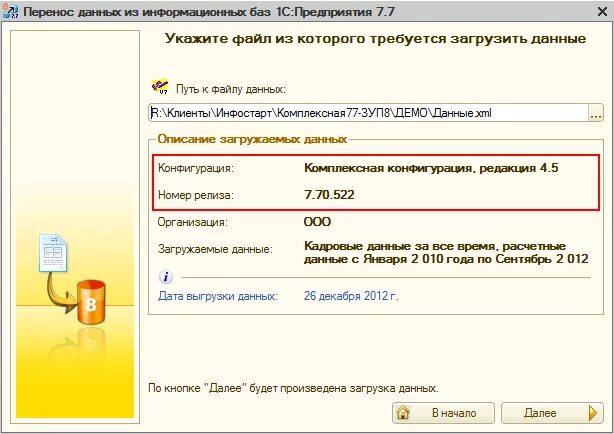Click the wizard heading Укажите файл text
This screenshot has height=434, width=614.
(375, 38)
